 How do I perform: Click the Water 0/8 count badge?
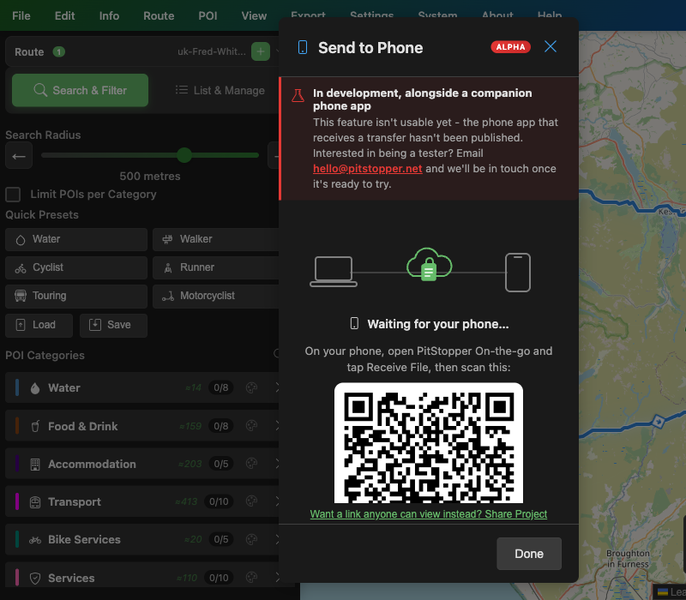(x=221, y=388)
